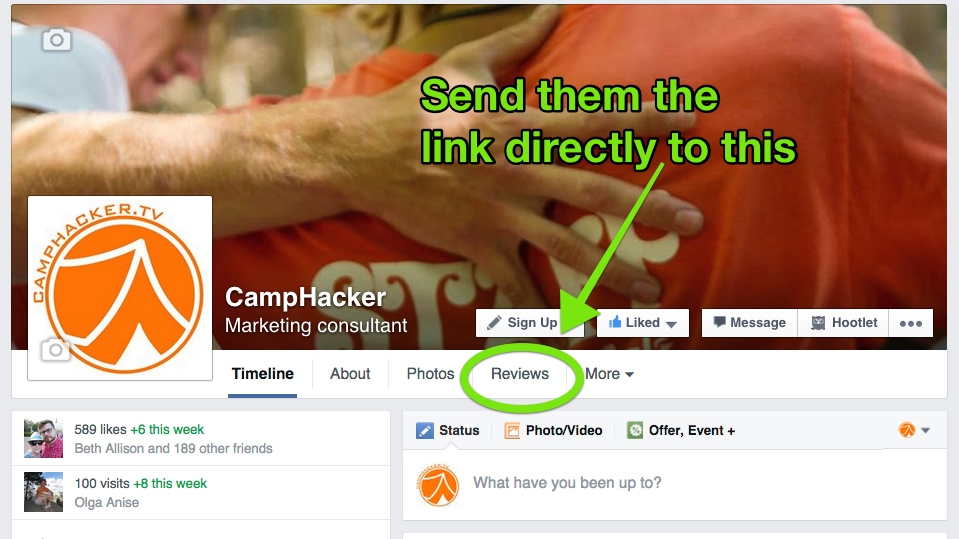Open the About tab

point(350,374)
